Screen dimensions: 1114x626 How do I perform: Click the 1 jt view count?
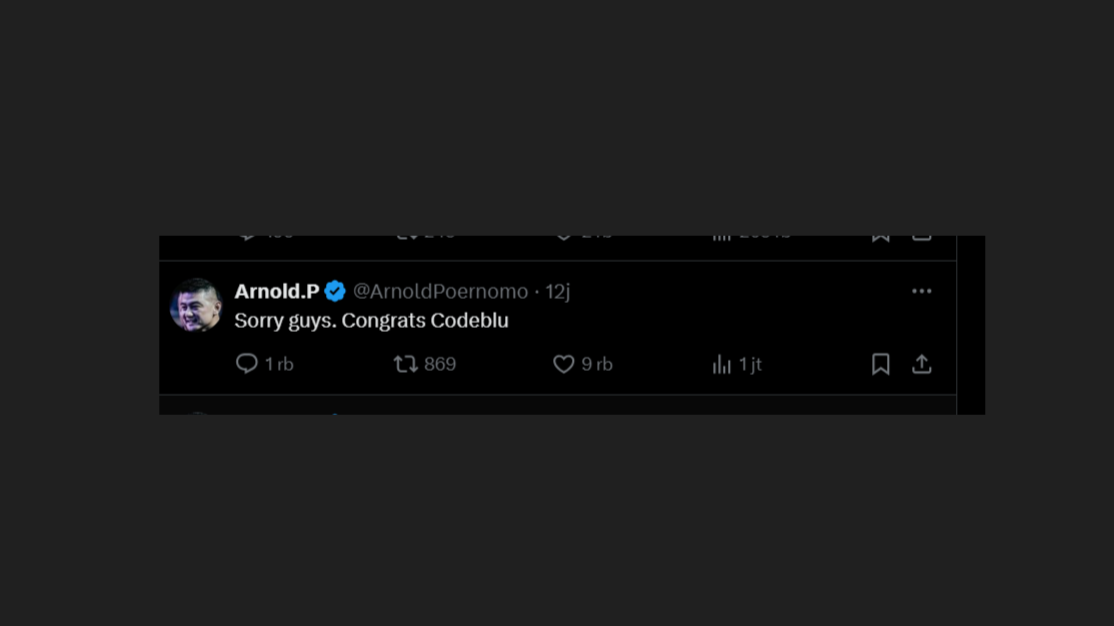(750, 364)
